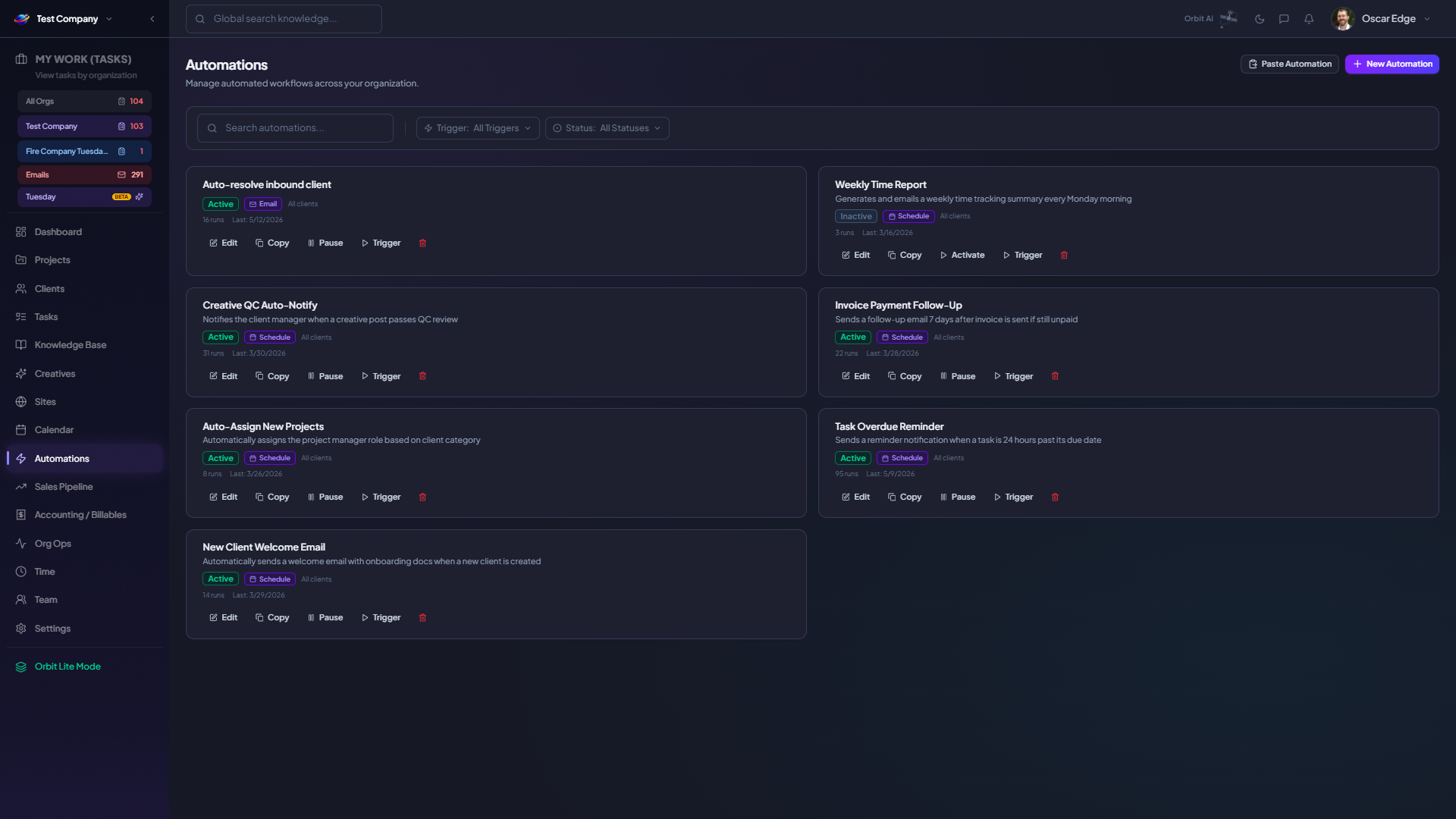Delete the Auto-resolve inbound client automation
1456x819 pixels.
point(422,243)
